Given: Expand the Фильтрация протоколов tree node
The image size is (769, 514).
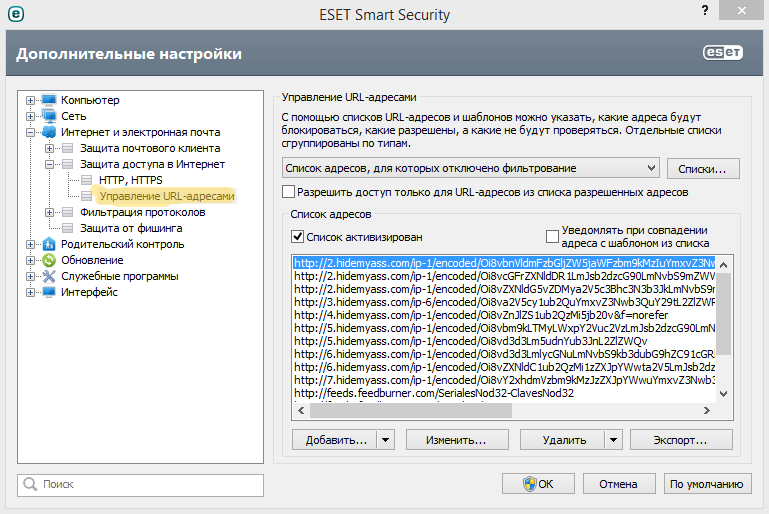Looking at the screenshot, I should [x=50, y=212].
